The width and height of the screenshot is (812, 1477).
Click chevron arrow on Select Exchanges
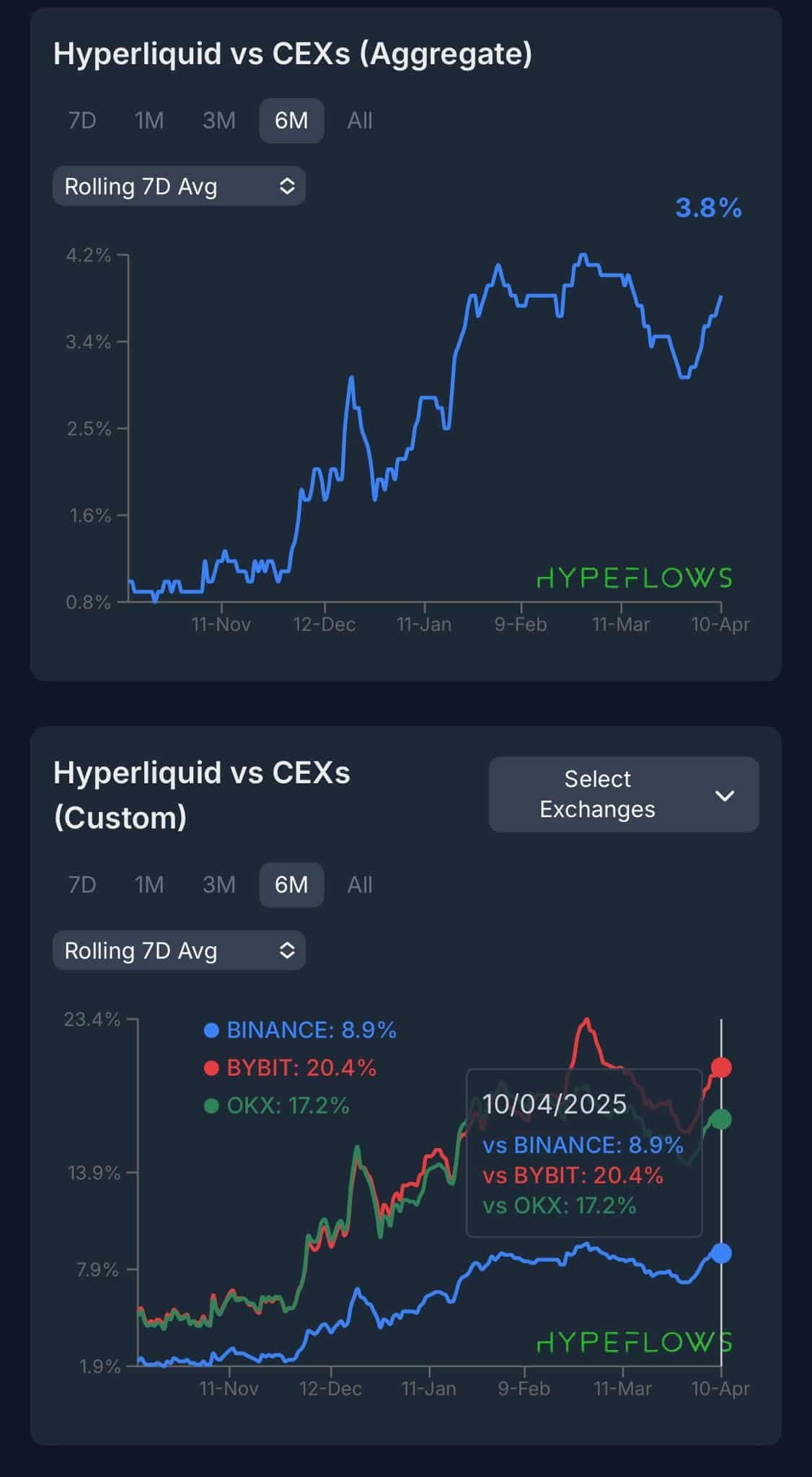tap(724, 795)
